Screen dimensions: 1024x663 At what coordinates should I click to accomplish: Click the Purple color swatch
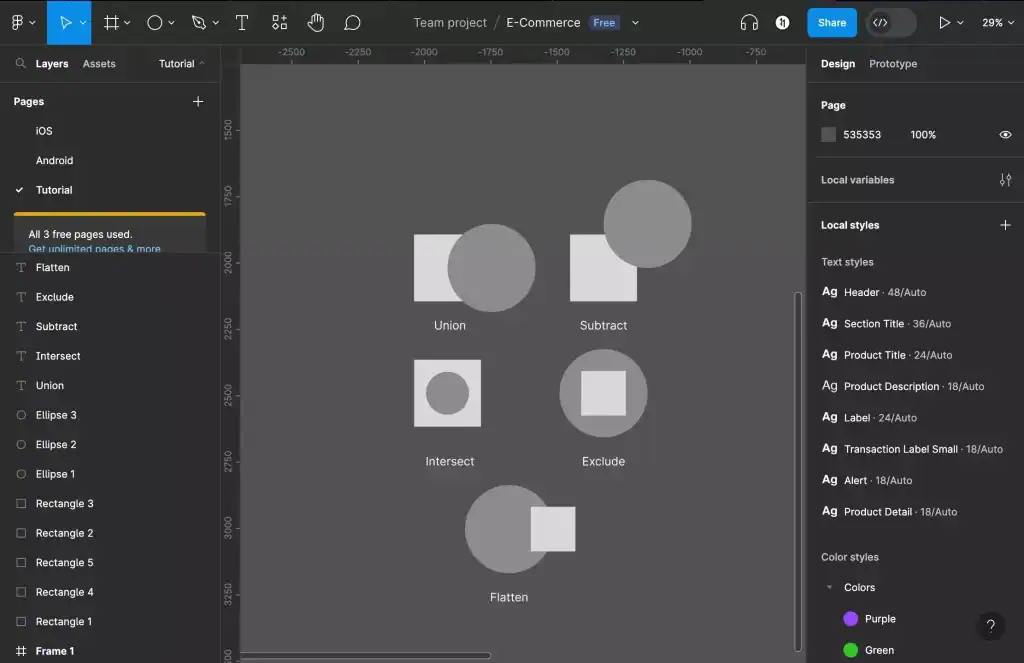pos(849,618)
